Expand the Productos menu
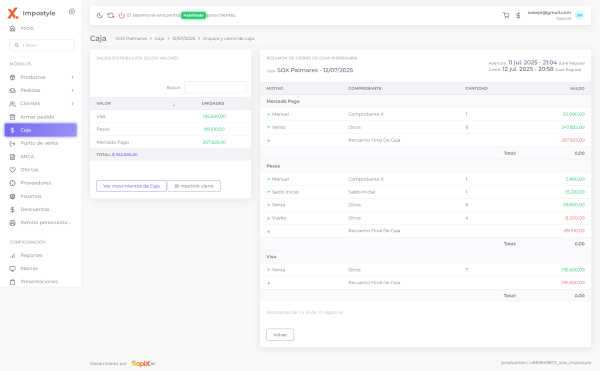Viewport: 600px width, 371px height. tap(41, 77)
